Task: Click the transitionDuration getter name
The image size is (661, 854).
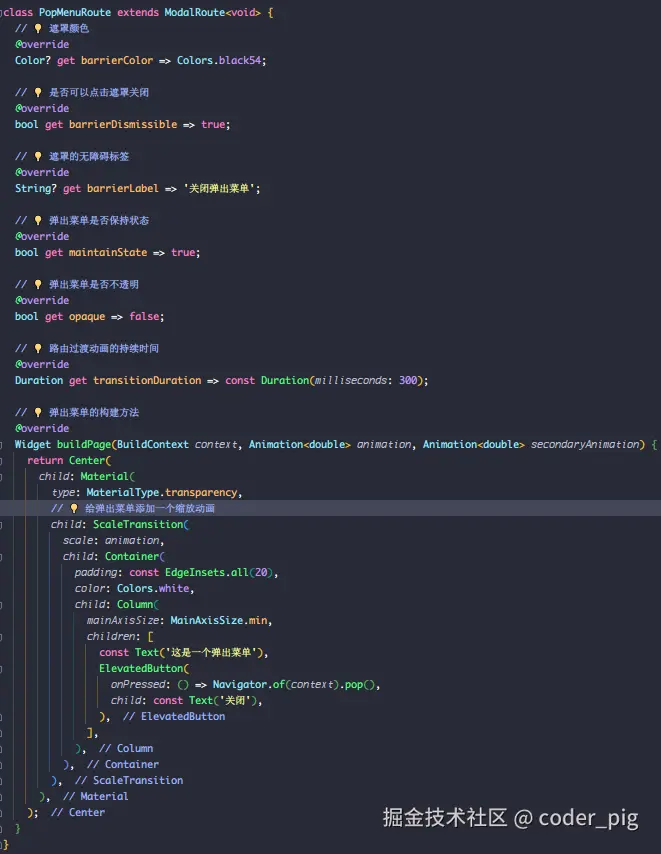Action: click(x=147, y=381)
